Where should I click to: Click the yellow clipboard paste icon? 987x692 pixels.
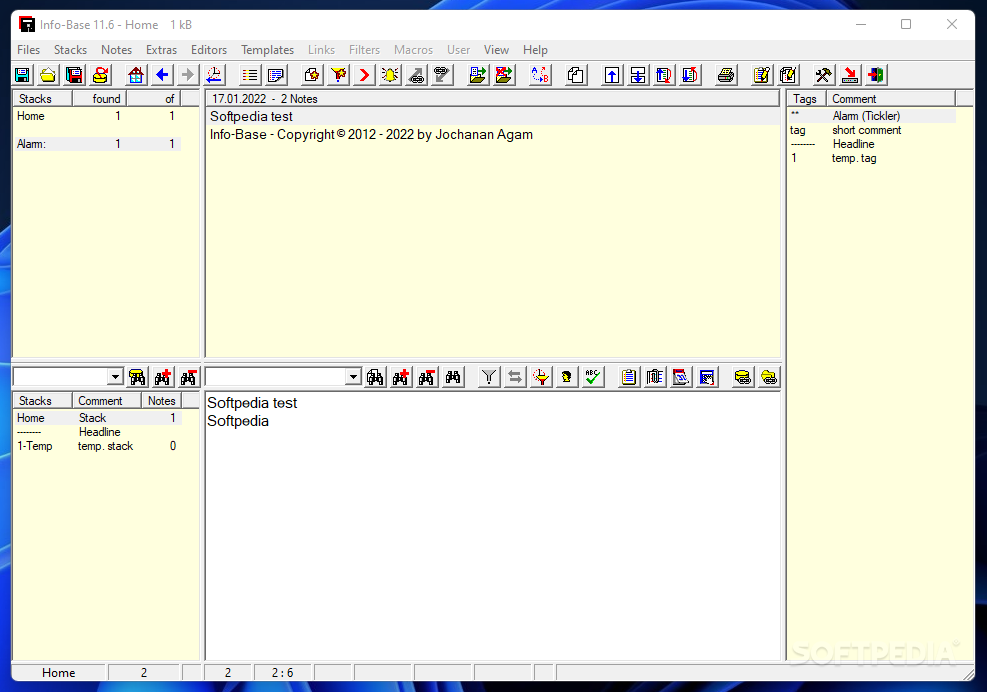pyautogui.click(x=629, y=377)
